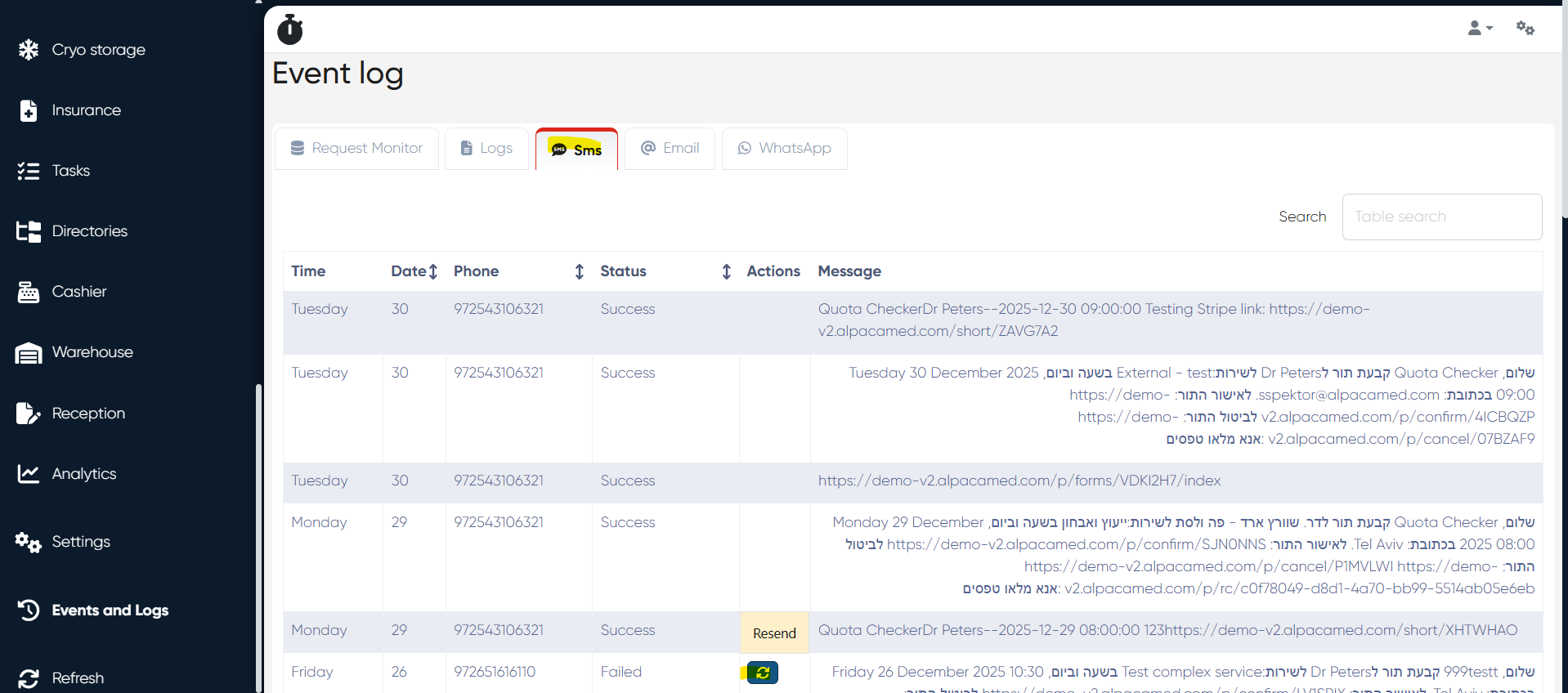
Task: Open the Email tab
Action: click(x=670, y=149)
